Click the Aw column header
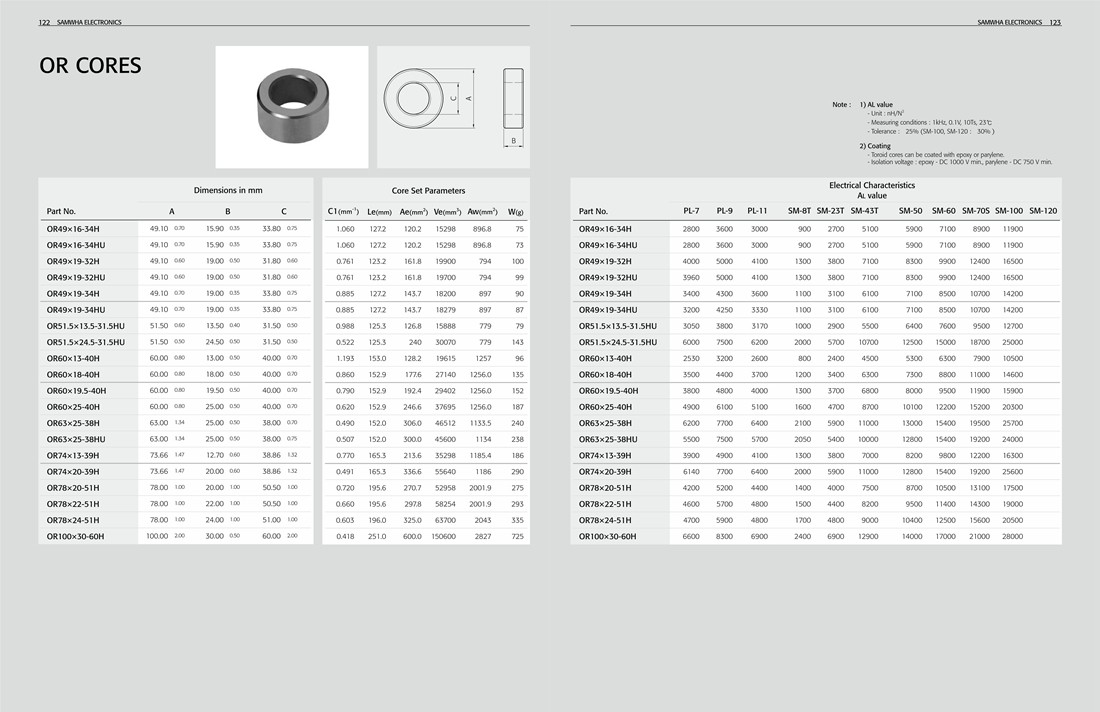Screen dimensions: 1100x712 click(482, 211)
